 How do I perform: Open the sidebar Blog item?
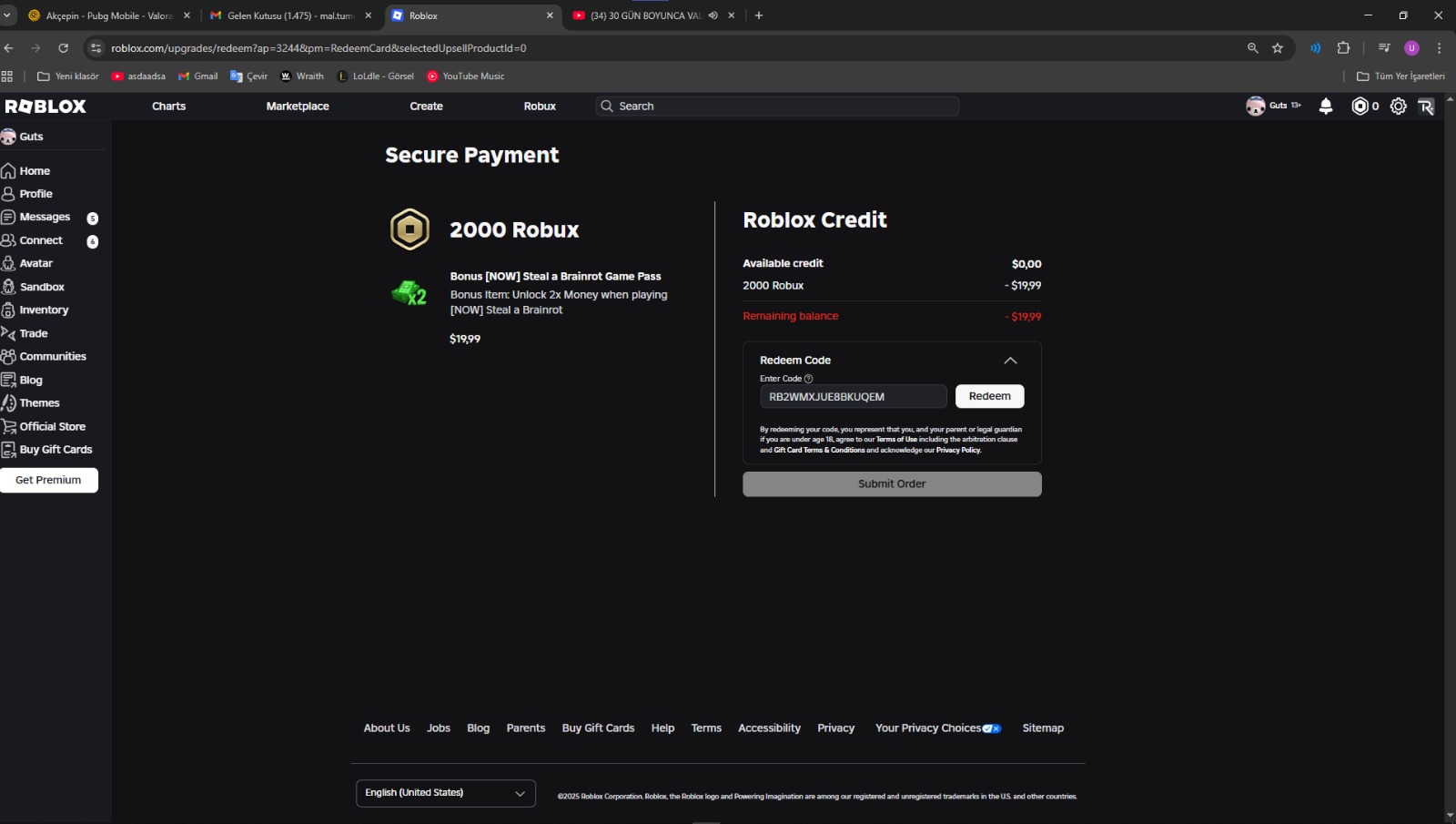(22, 380)
